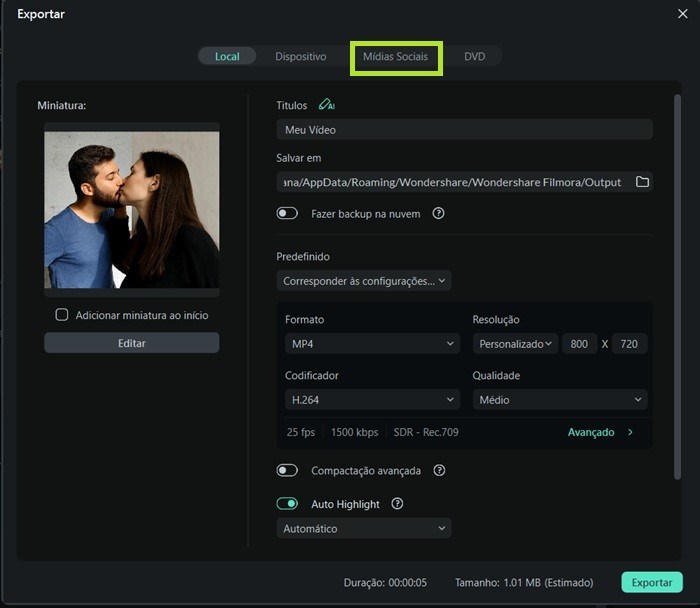The width and height of the screenshot is (700, 608).
Task: Switch to the Mídias Sociais tab
Action: [x=395, y=57]
